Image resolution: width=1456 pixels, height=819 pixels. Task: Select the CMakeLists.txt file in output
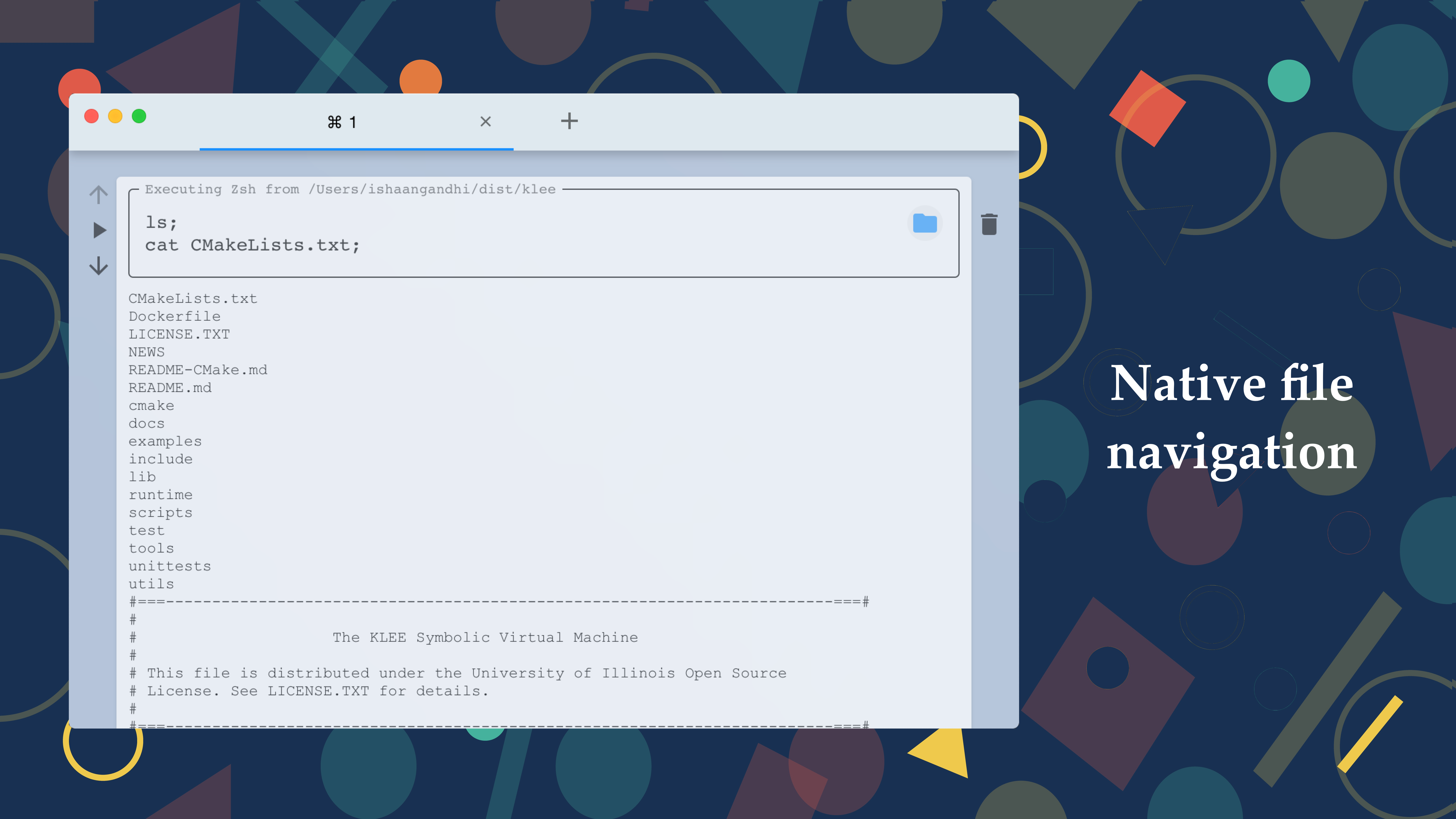[193, 298]
